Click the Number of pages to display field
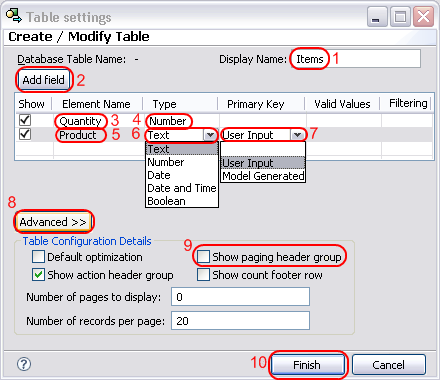 (x=240, y=297)
